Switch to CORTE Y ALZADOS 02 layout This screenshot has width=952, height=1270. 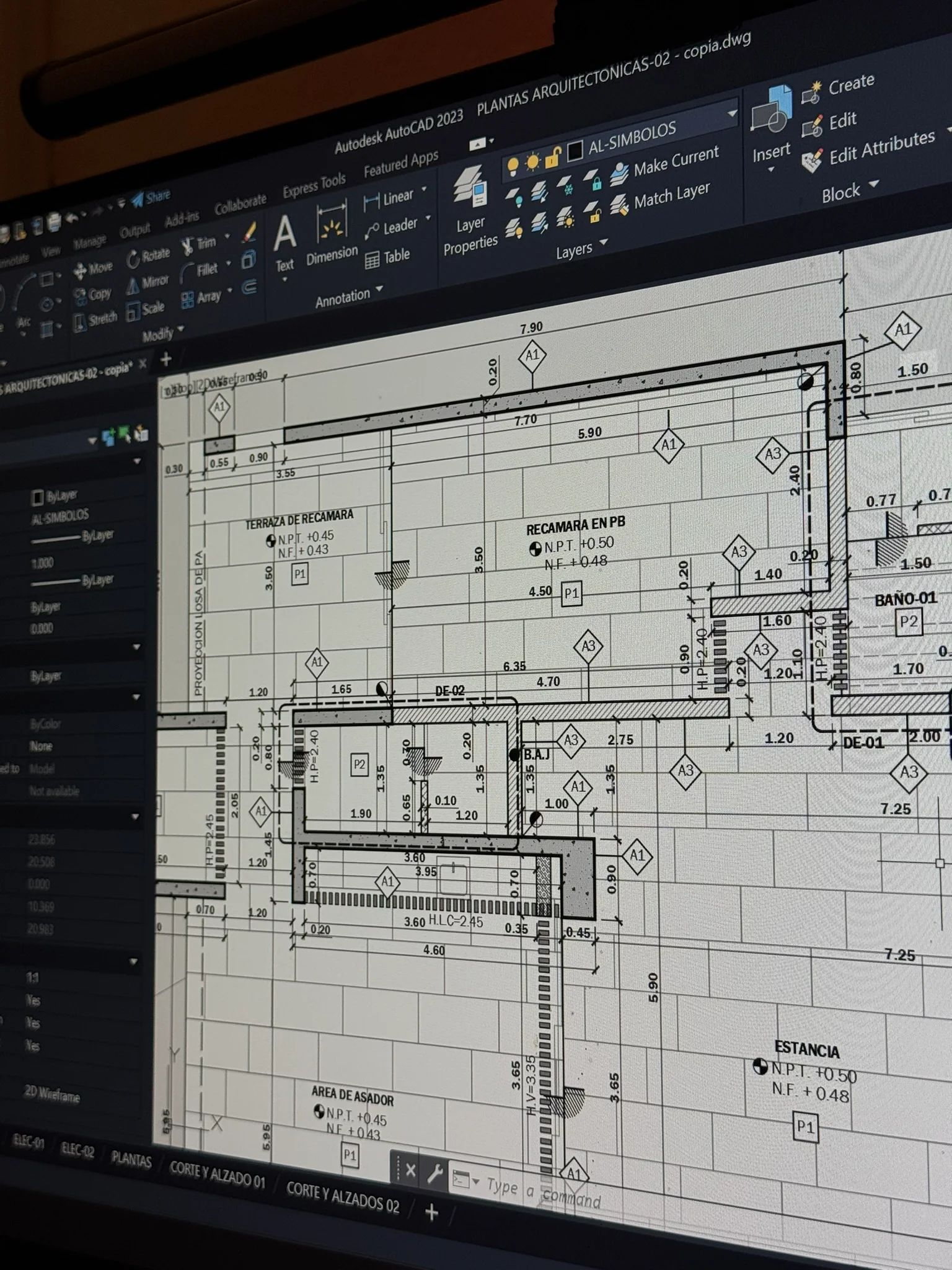pyautogui.click(x=343, y=1197)
